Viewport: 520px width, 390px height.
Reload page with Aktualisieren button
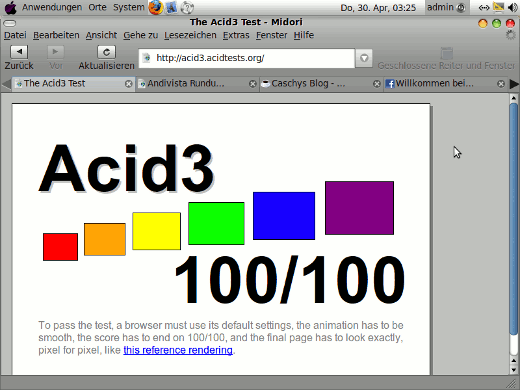(106, 58)
